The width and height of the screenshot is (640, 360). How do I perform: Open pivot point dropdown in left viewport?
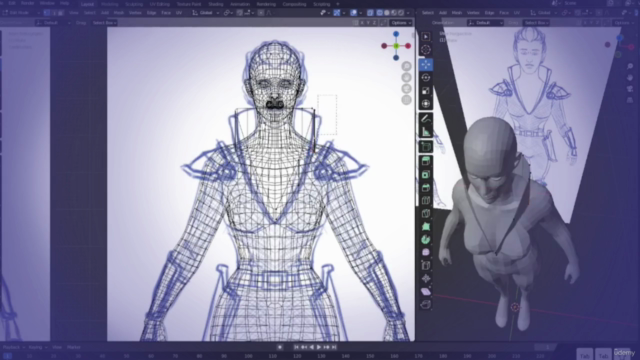[228, 13]
